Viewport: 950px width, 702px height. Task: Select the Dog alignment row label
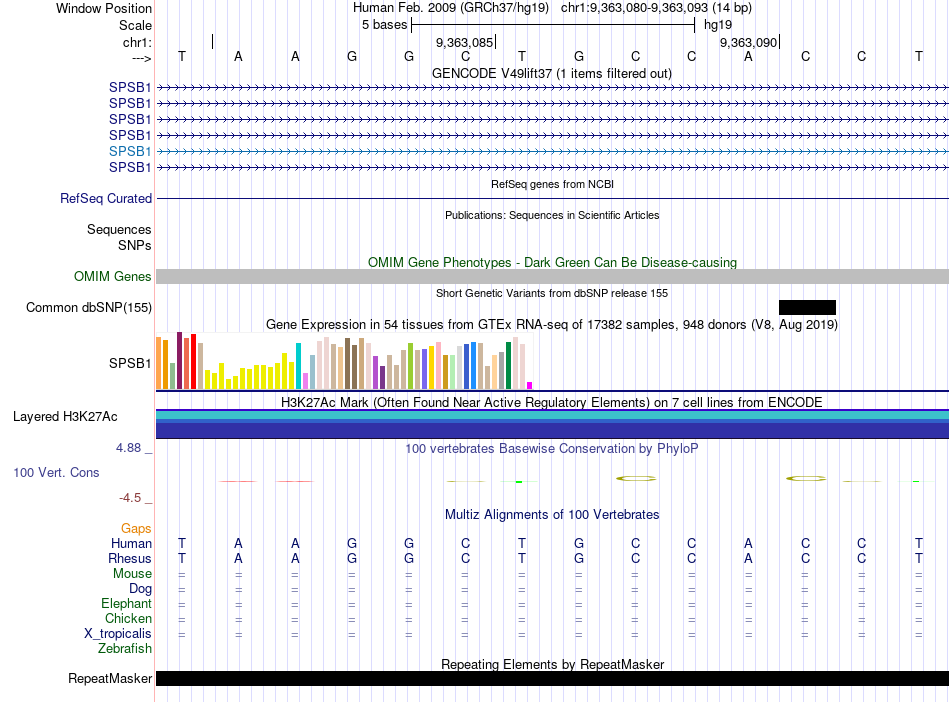pyautogui.click(x=140, y=589)
